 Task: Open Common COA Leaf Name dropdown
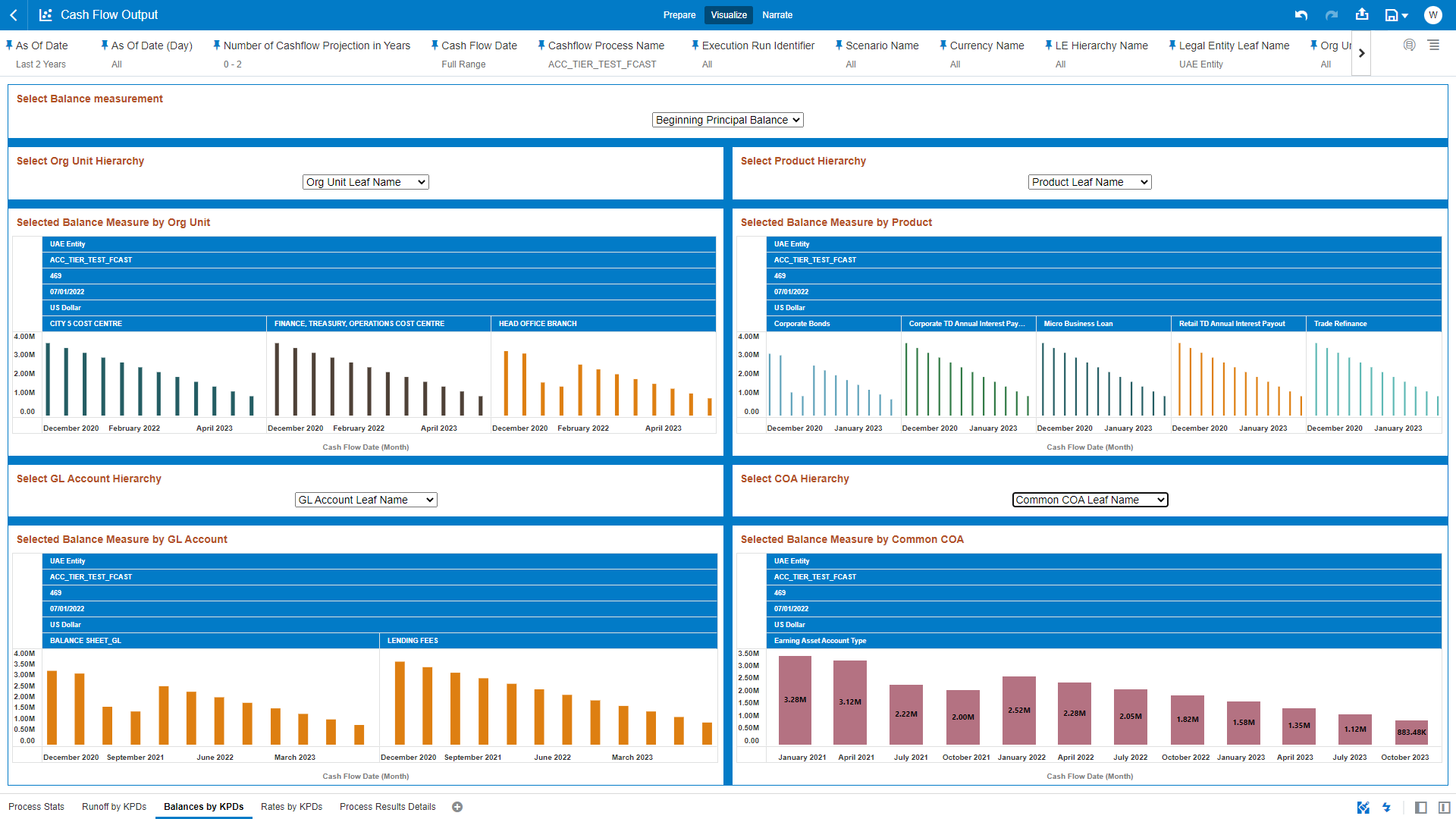1090,500
